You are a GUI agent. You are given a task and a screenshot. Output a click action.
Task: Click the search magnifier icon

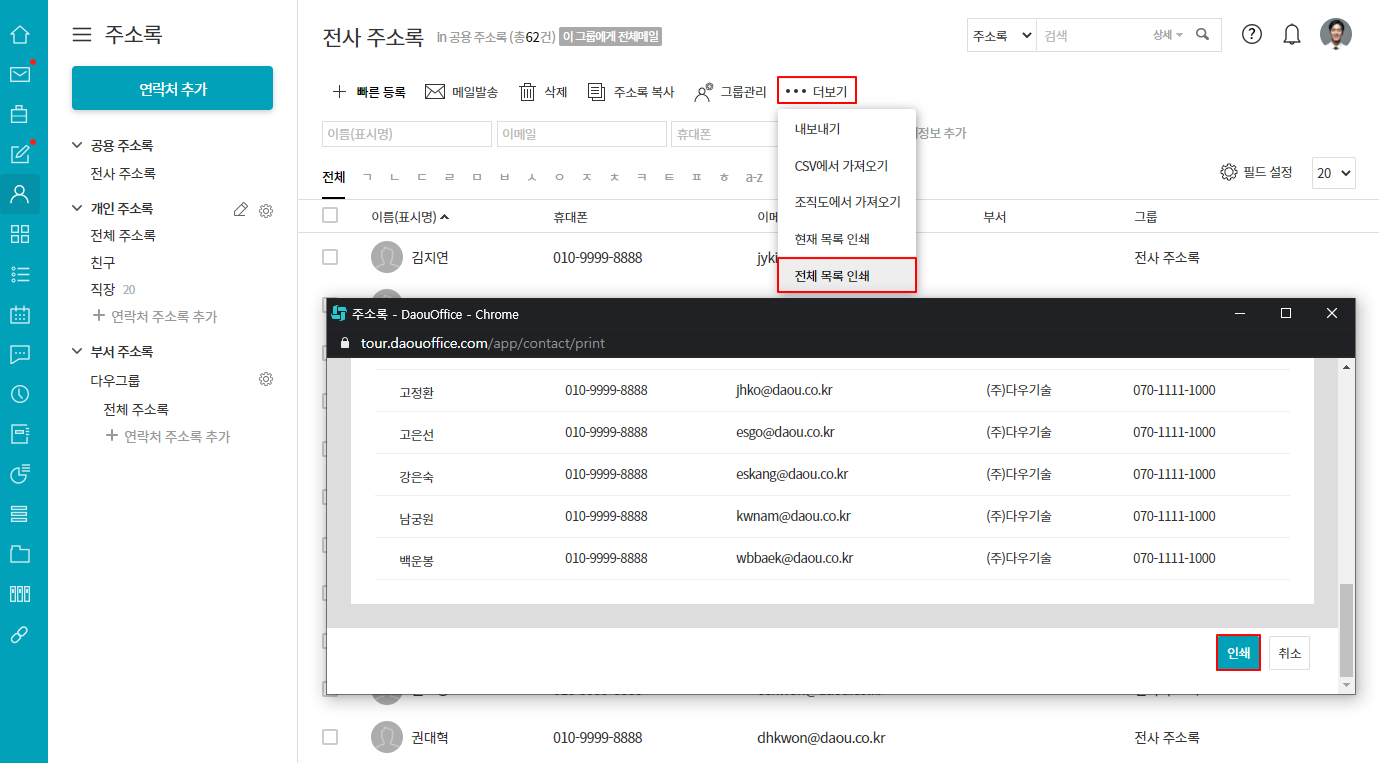pos(1203,35)
